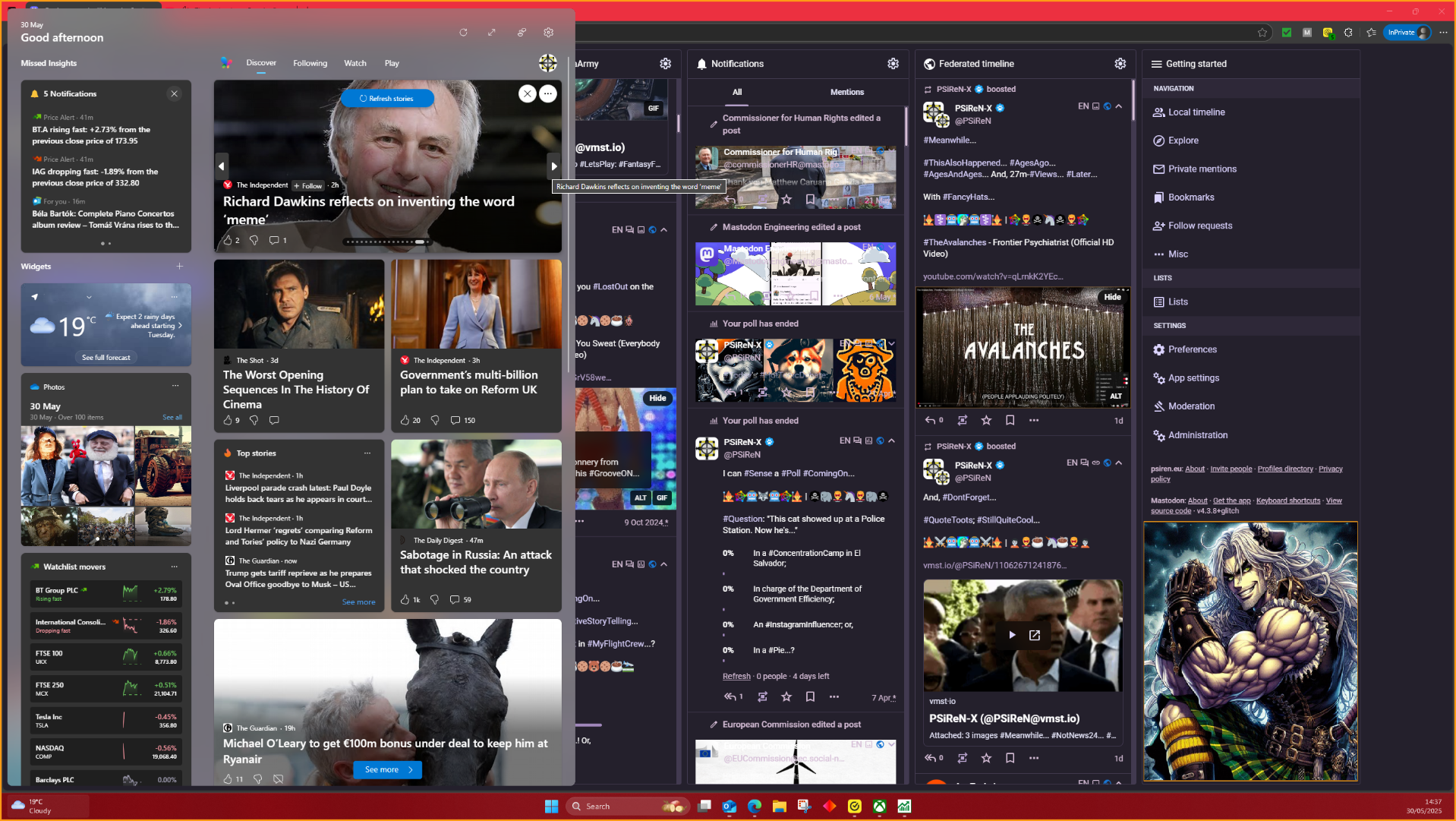Select Mentions tab in Notifications
This screenshot has width=1456, height=821.
click(847, 92)
